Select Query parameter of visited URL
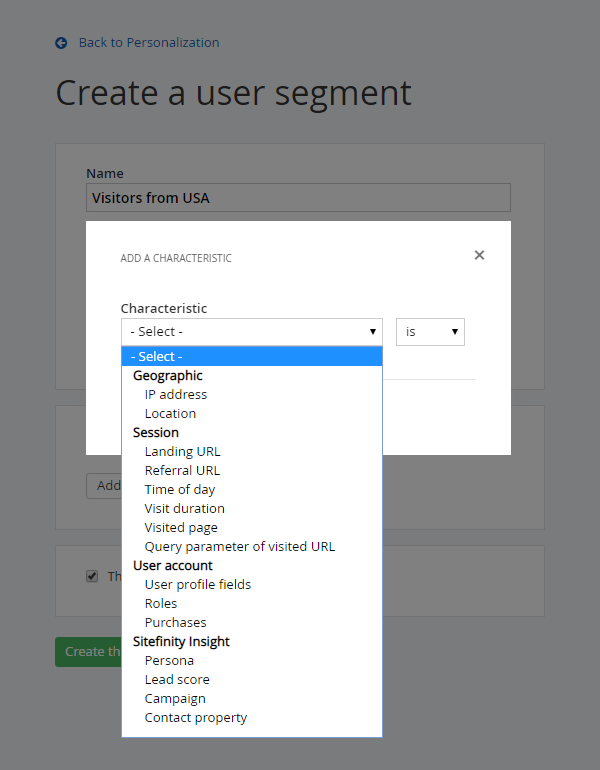The width and height of the screenshot is (600, 770). pyautogui.click(x=240, y=547)
